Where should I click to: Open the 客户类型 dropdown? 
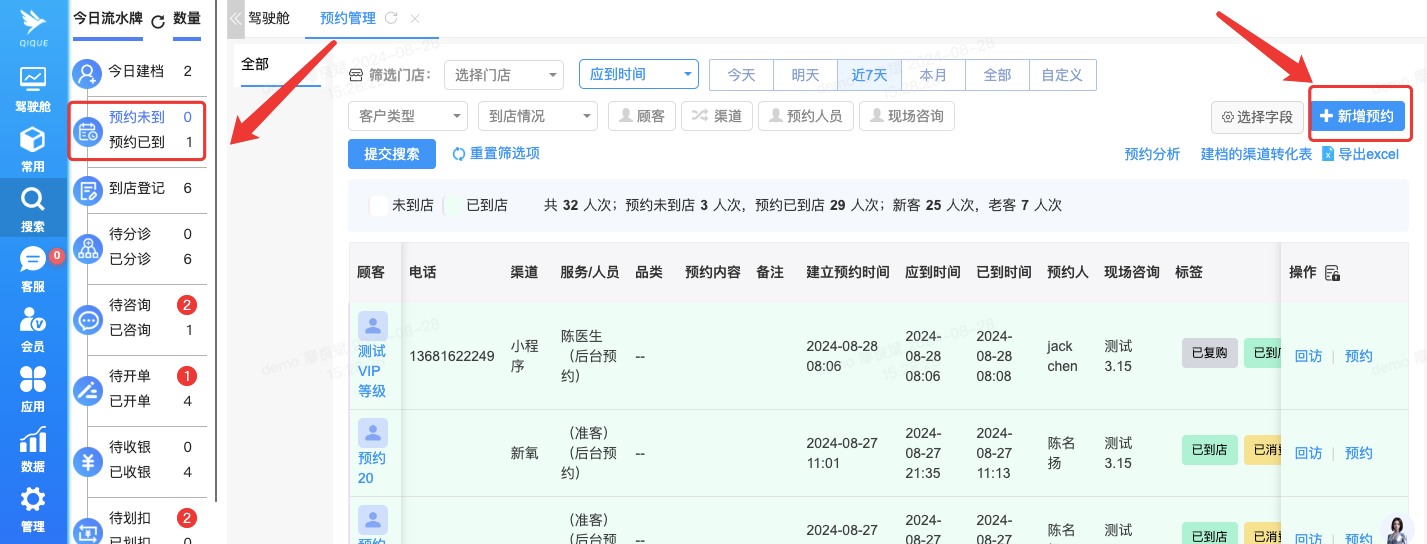point(407,116)
